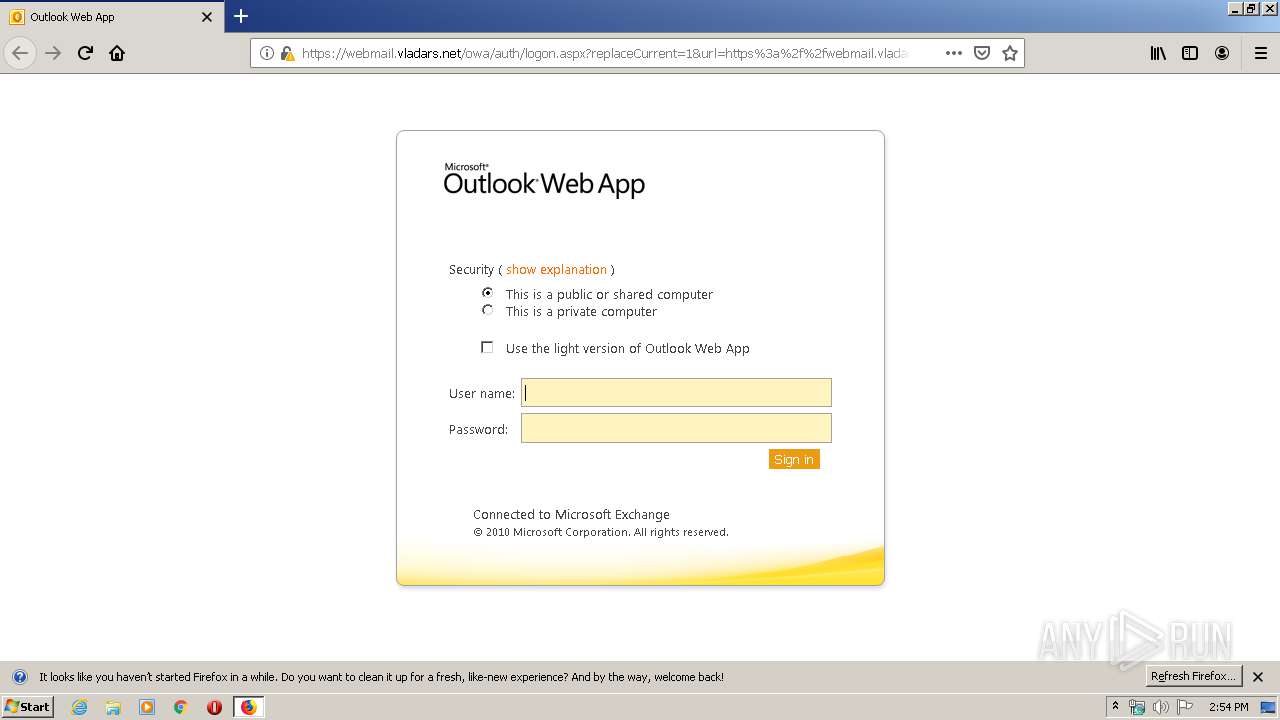
Task: Close the Outlook Web App tab
Action: tap(207, 17)
